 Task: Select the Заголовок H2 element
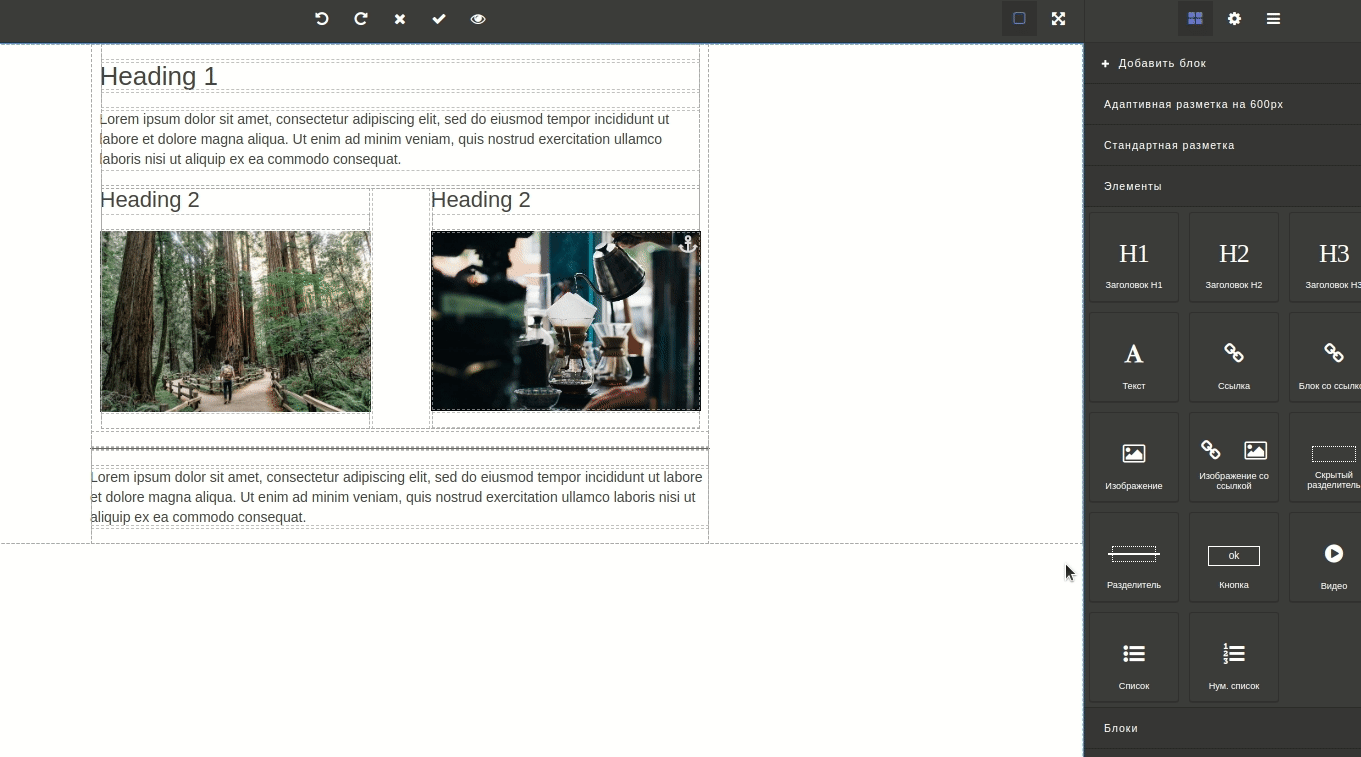coord(1234,257)
